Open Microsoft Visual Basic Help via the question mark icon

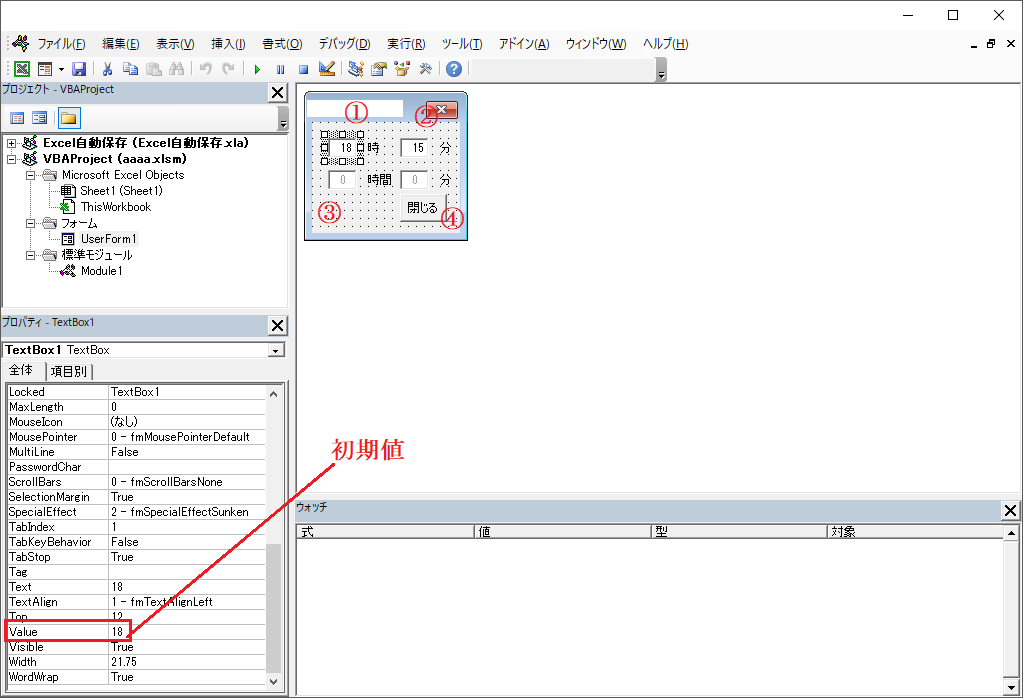click(451, 69)
